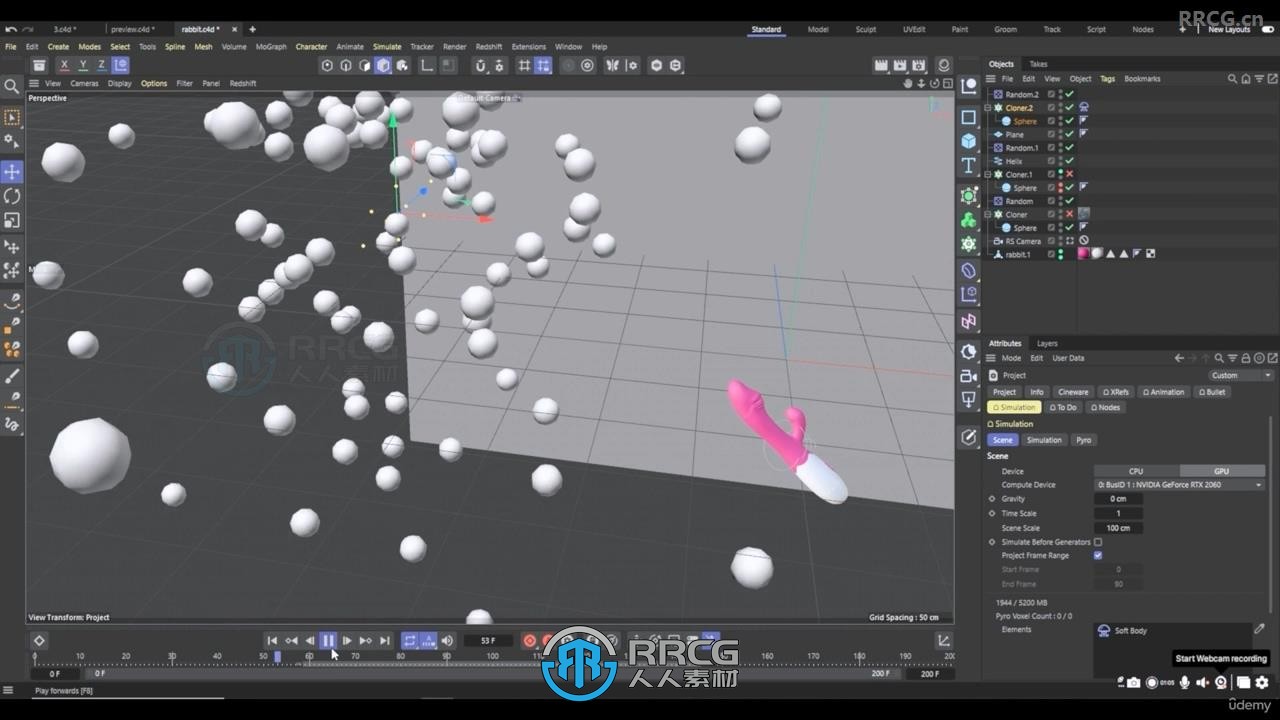Image resolution: width=1280 pixels, height=720 pixels.
Task: Click the Camera icon in right palette
Action: point(968,376)
